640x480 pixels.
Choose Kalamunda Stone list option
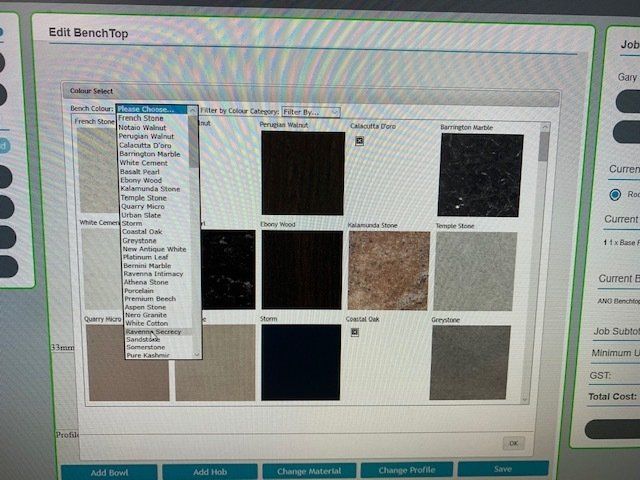point(150,189)
